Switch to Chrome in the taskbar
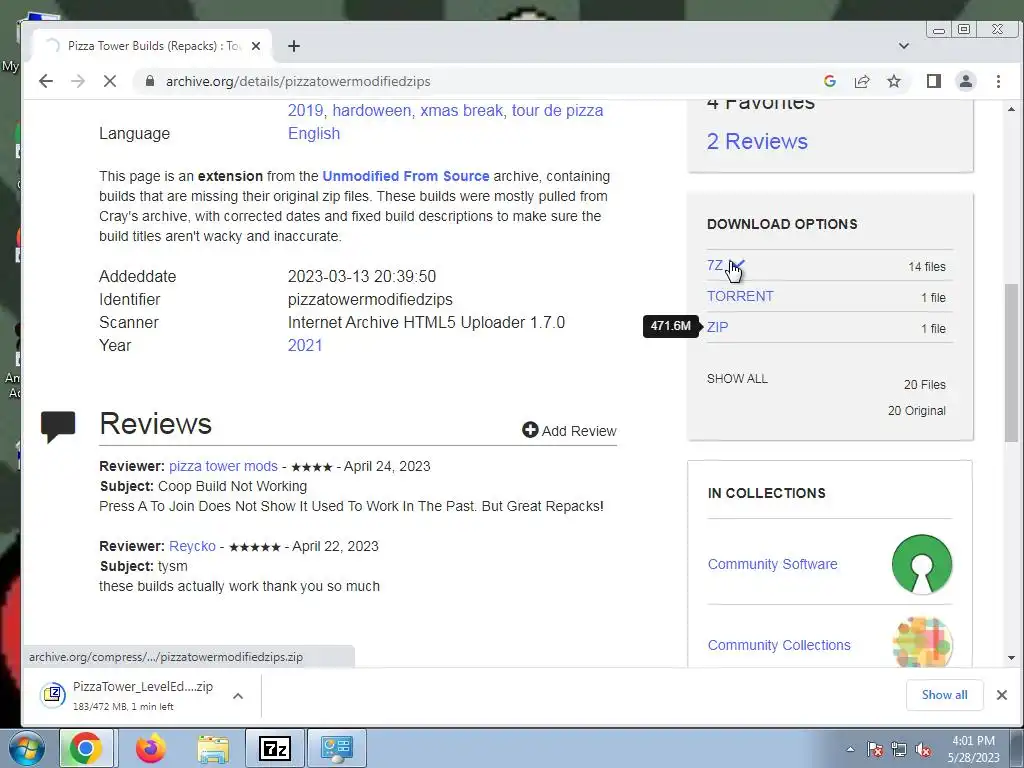The height and width of the screenshot is (768, 1024). click(86, 748)
